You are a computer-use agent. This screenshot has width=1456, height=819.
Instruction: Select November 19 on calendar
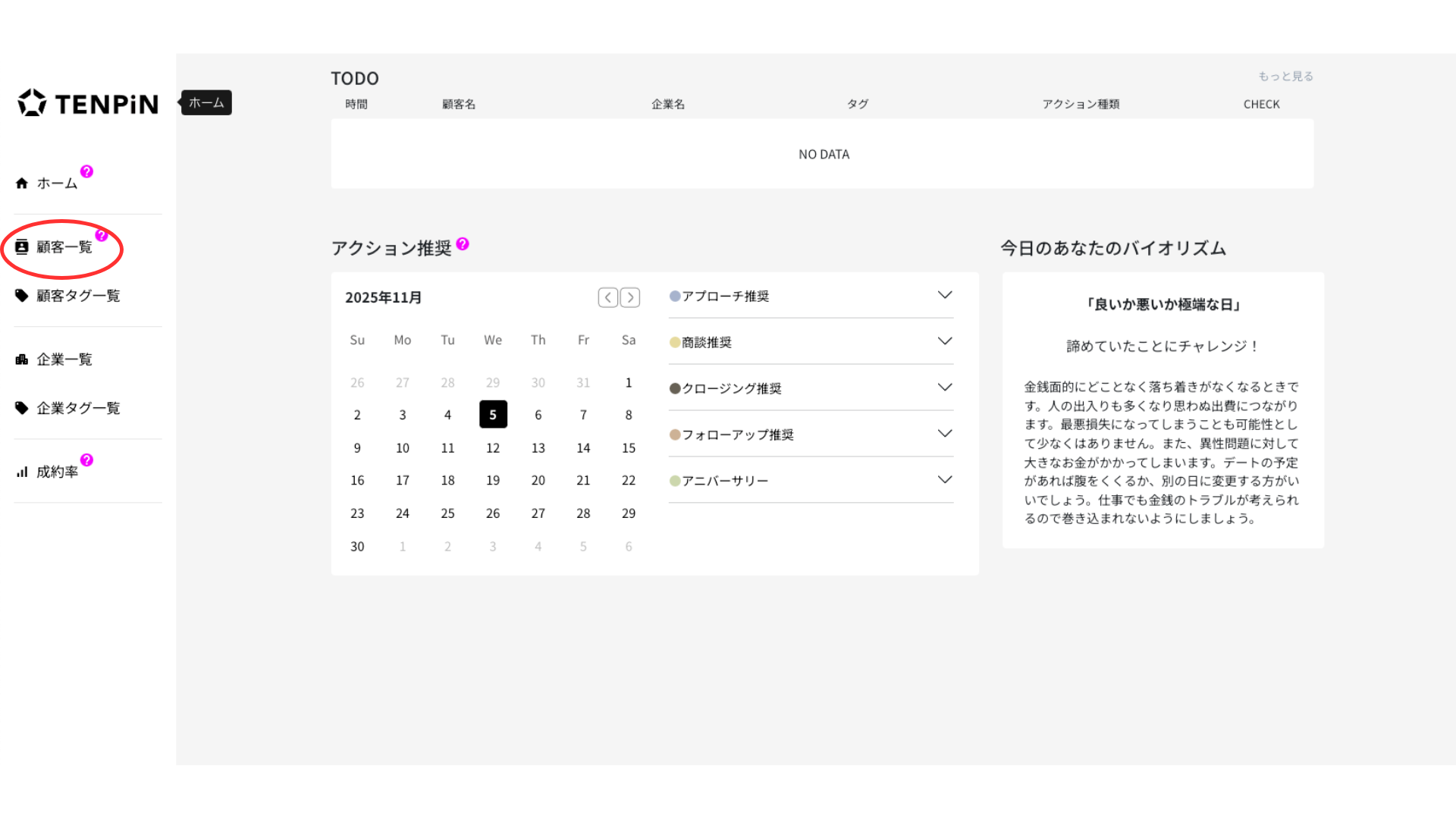click(493, 480)
